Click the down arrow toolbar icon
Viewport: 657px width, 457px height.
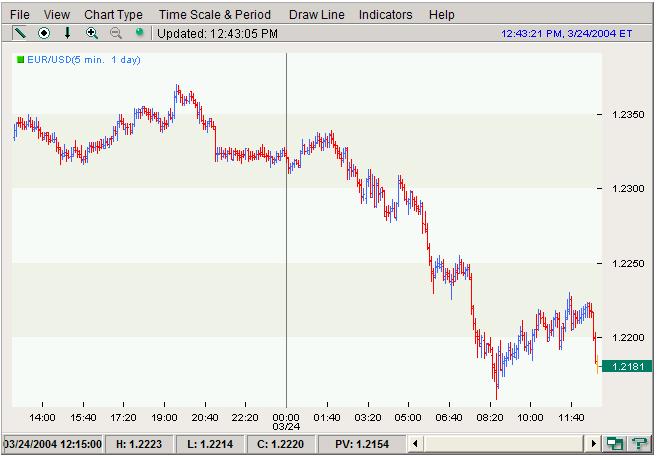tap(67, 33)
